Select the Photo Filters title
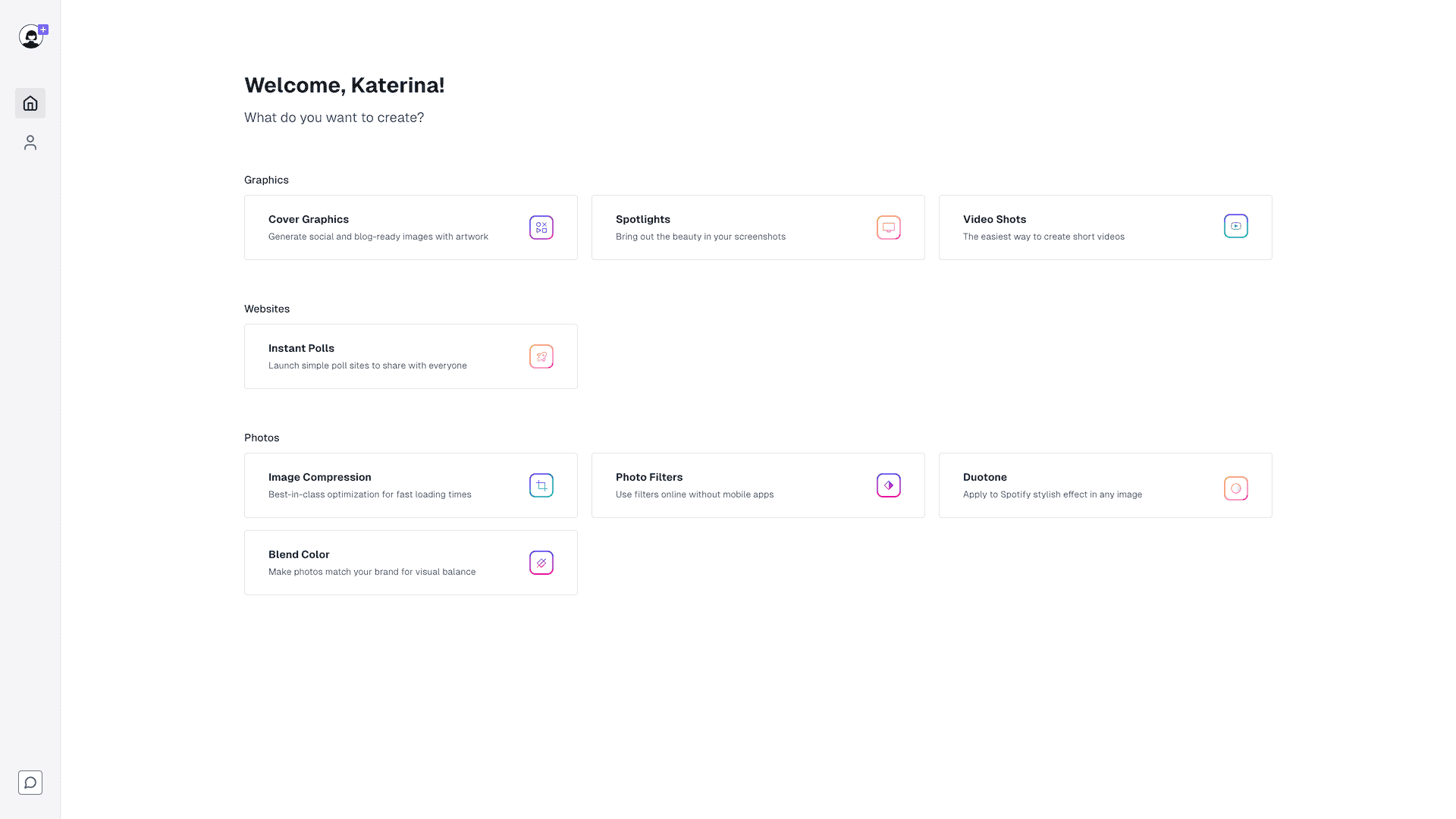This screenshot has height=819, width=1456. pyautogui.click(x=649, y=477)
